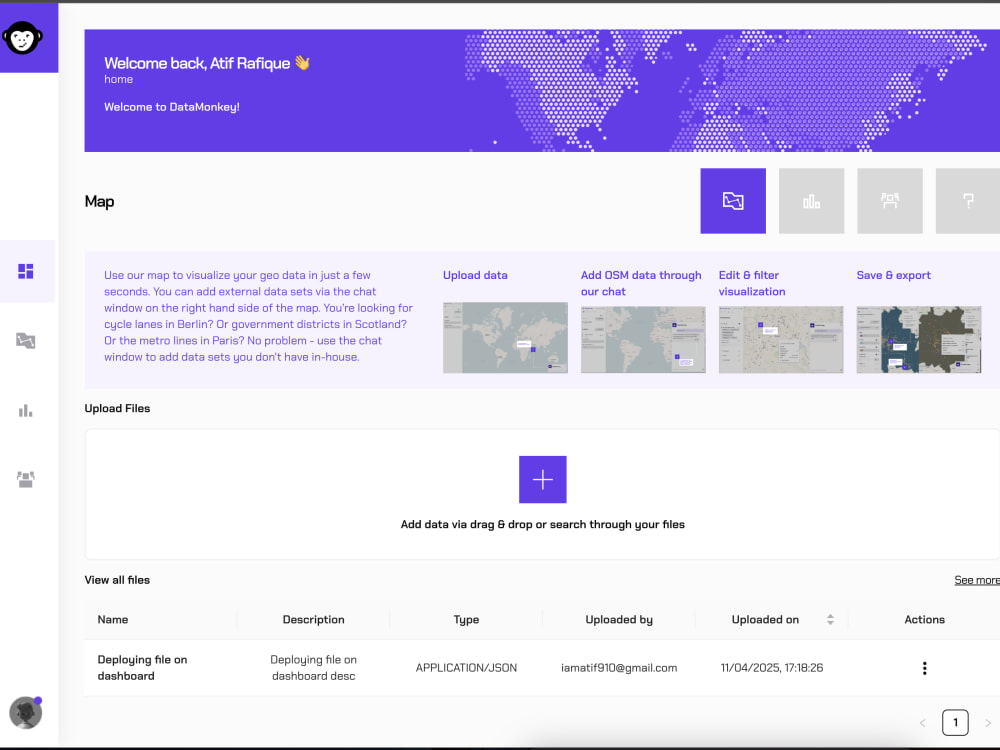Open 'Edit & filter visualization' thumbnail

pyautogui.click(x=781, y=339)
